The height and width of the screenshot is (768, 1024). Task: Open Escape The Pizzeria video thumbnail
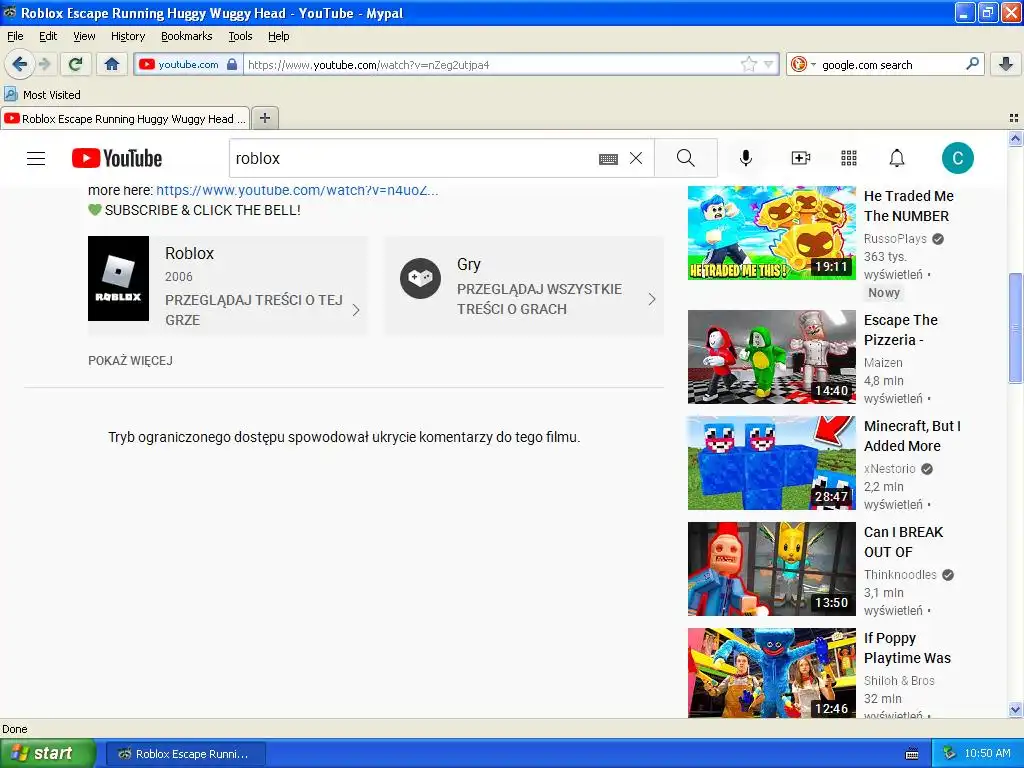771,357
